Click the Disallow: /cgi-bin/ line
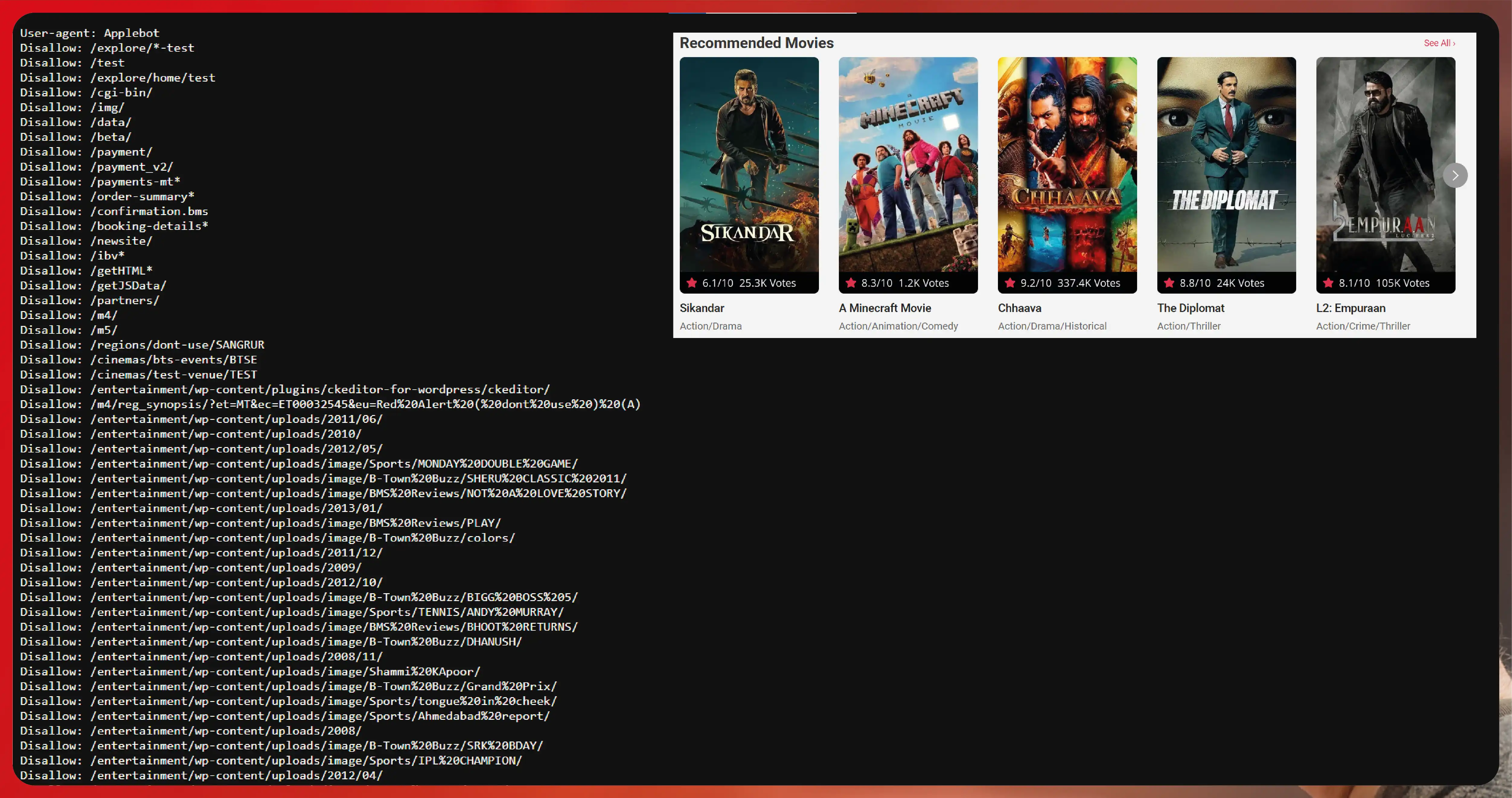Viewport: 1512px width, 798px height. [x=86, y=92]
